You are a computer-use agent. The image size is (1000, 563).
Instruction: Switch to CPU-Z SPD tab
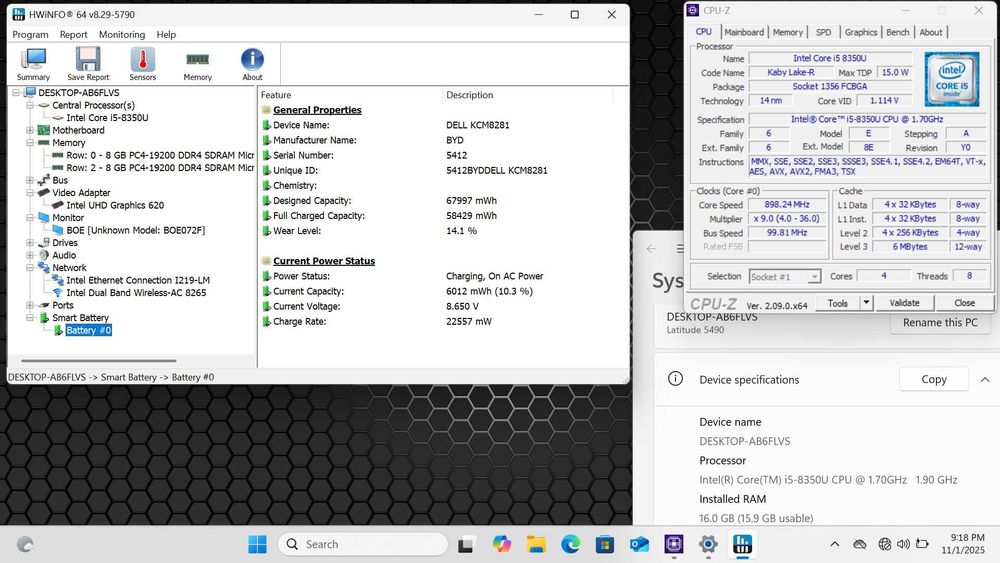click(x=823, y=32)
